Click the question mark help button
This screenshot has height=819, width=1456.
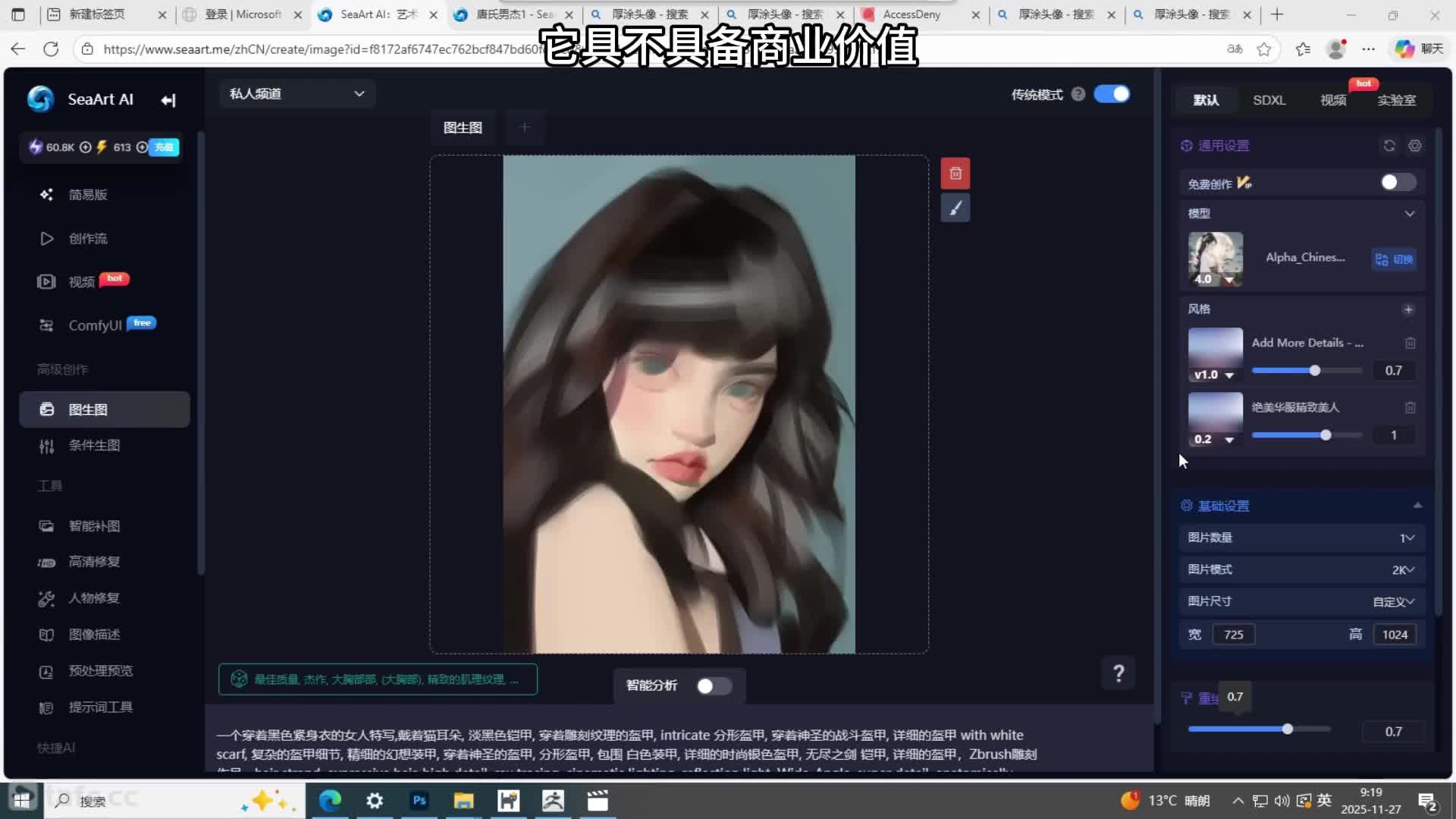(x=1118, y=673)
